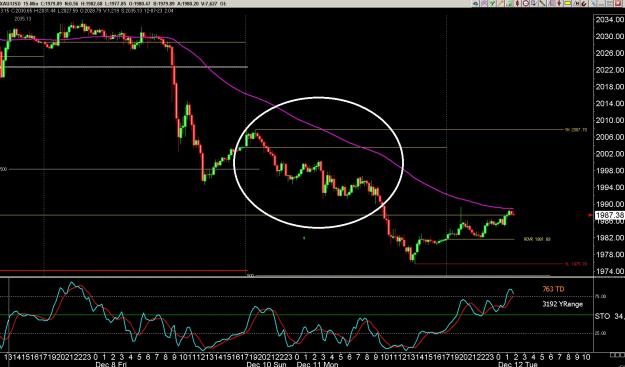
Task: Click the yellow level label near 1982
Action: pyautogui.click(x=537, y=239)
